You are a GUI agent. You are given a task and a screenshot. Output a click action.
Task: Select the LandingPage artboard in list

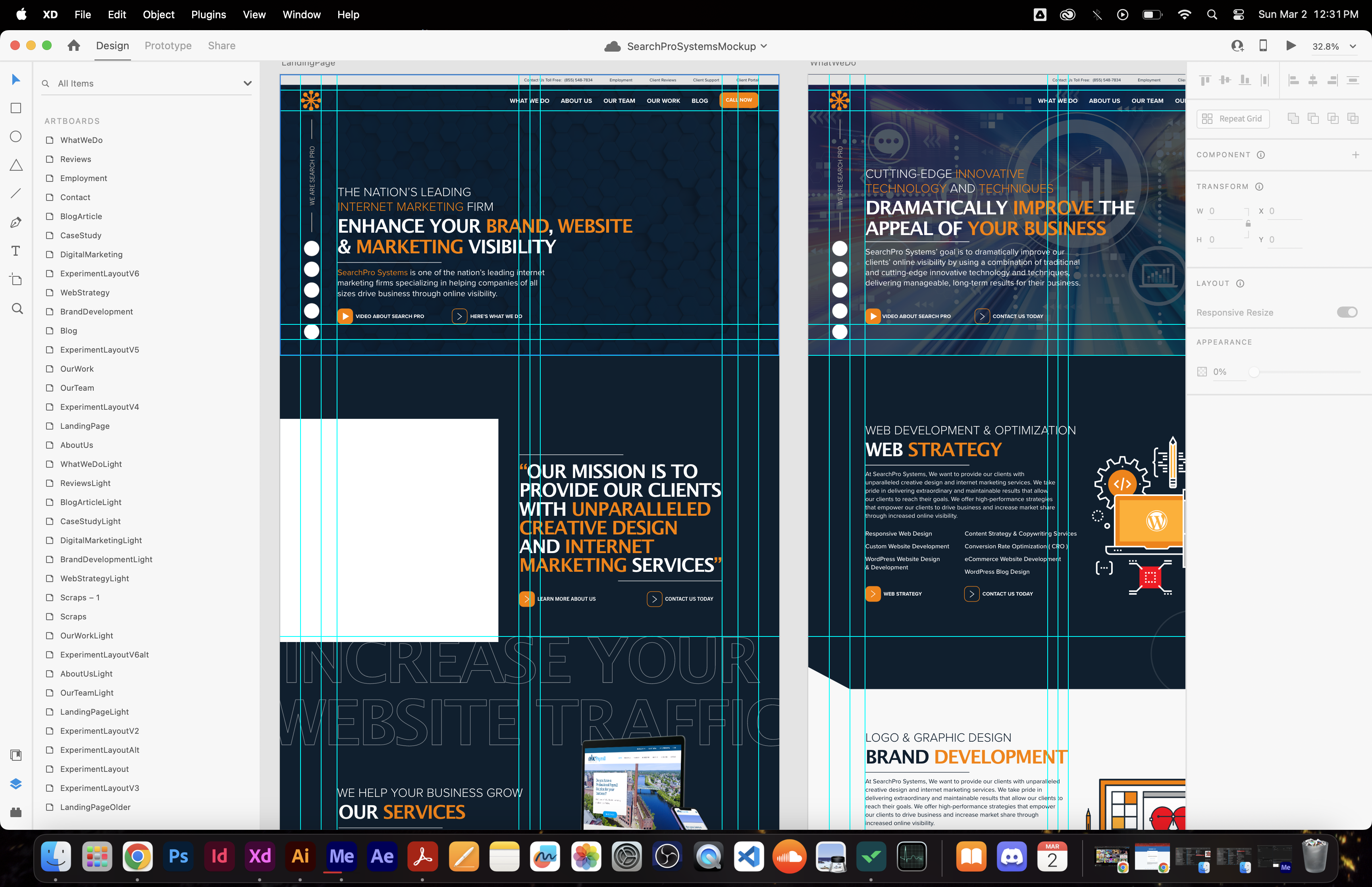pyautogui.click(x=85, y=426)
